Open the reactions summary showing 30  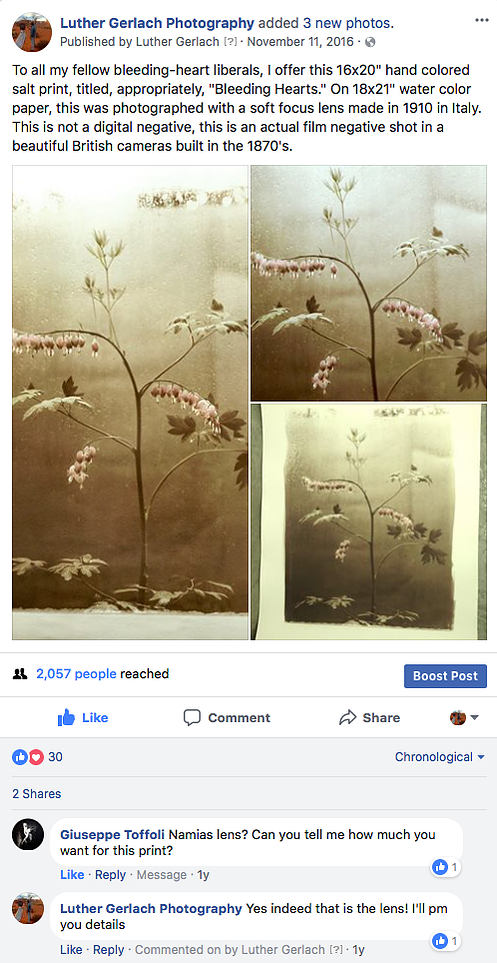click(x=37, y=757)
